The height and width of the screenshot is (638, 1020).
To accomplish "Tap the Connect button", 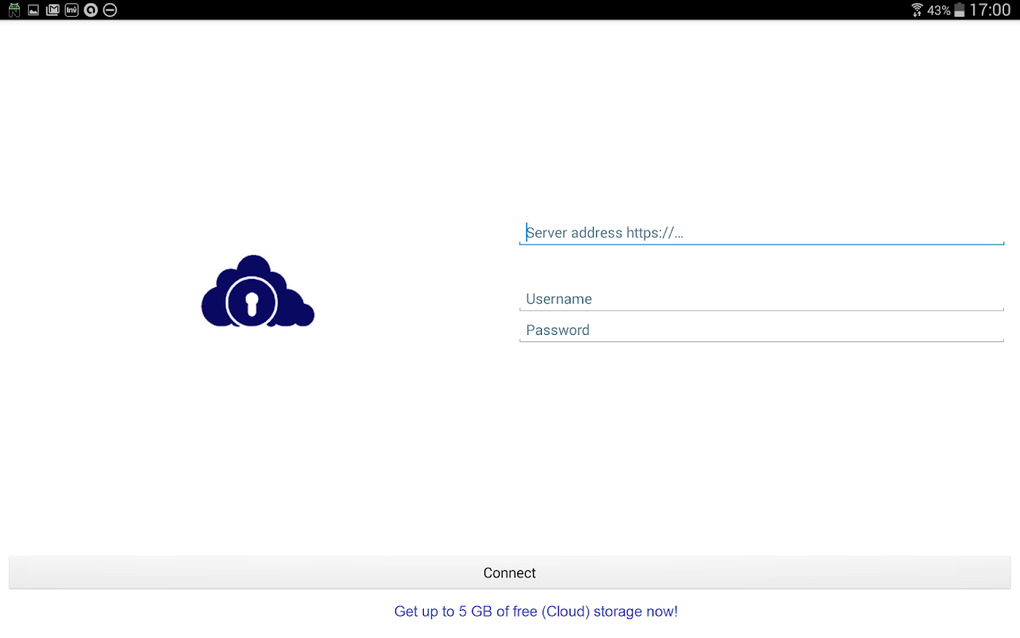I will tap(509, 573).
